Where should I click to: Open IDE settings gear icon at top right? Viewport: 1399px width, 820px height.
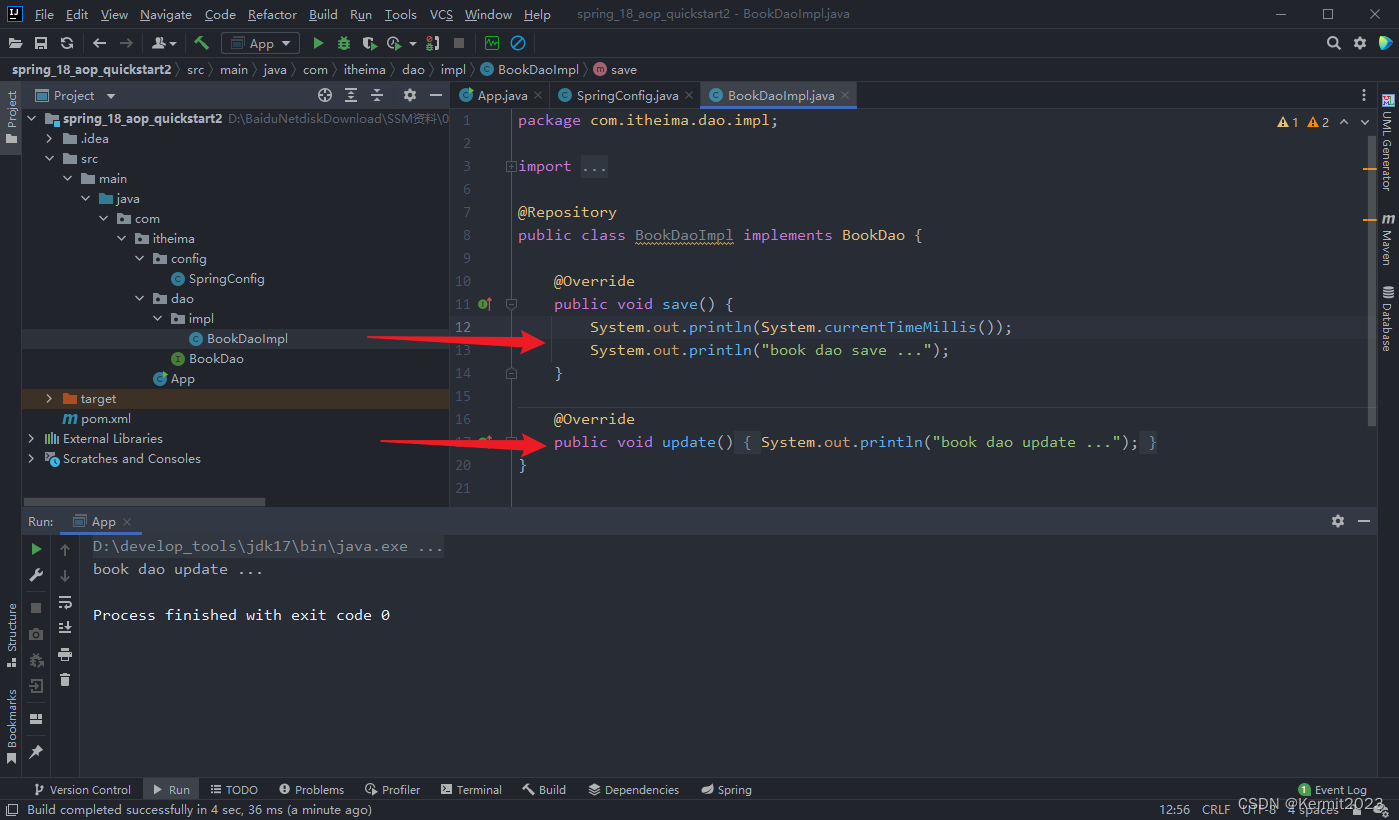pos(1360,43)
